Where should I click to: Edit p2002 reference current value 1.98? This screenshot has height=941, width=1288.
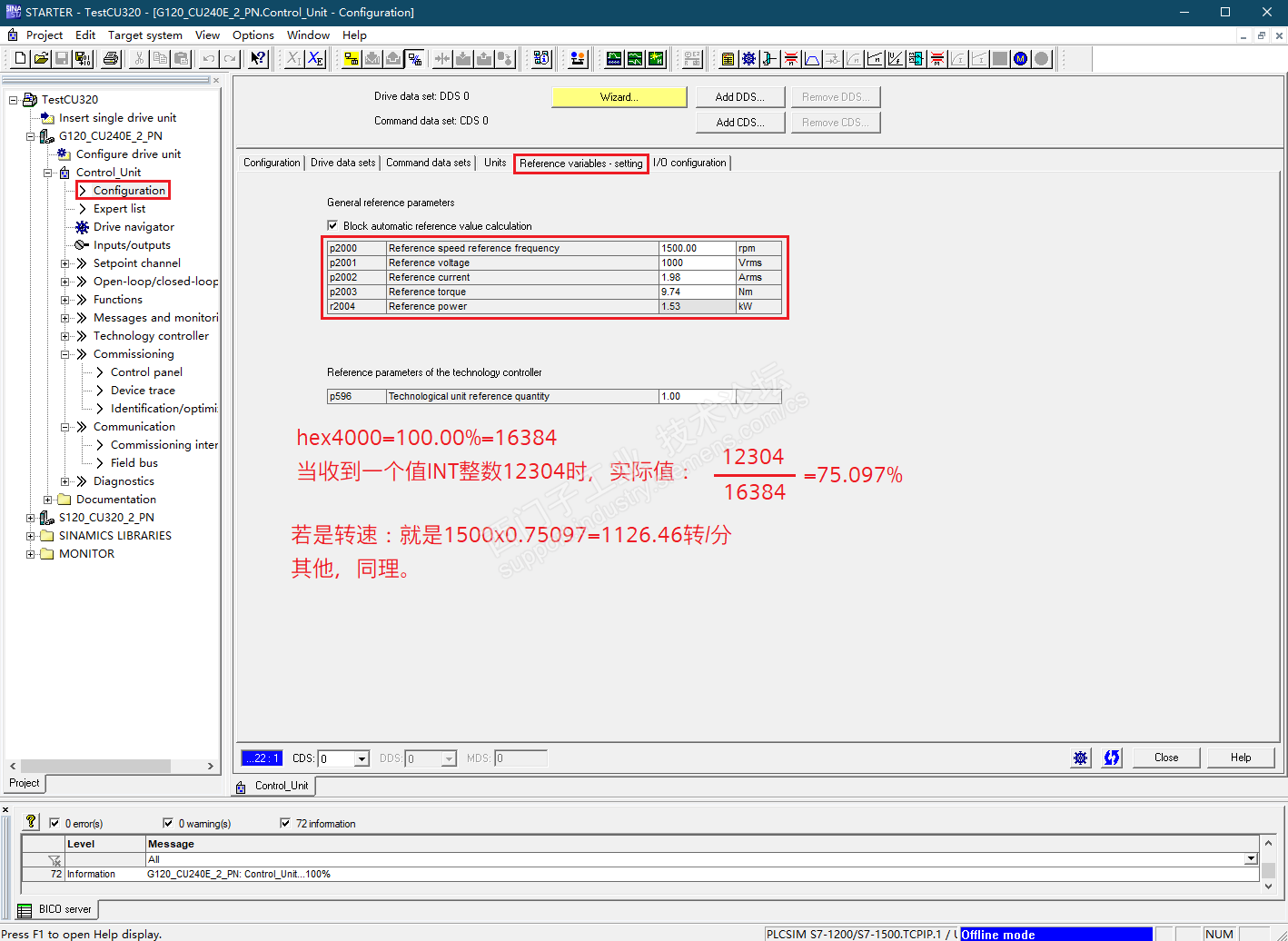coord(697,277)
